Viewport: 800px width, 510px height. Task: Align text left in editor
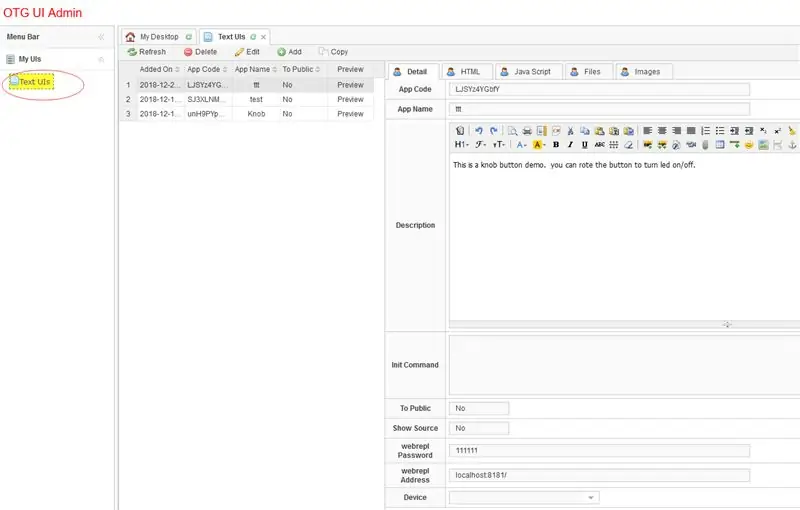coord(647,131)
